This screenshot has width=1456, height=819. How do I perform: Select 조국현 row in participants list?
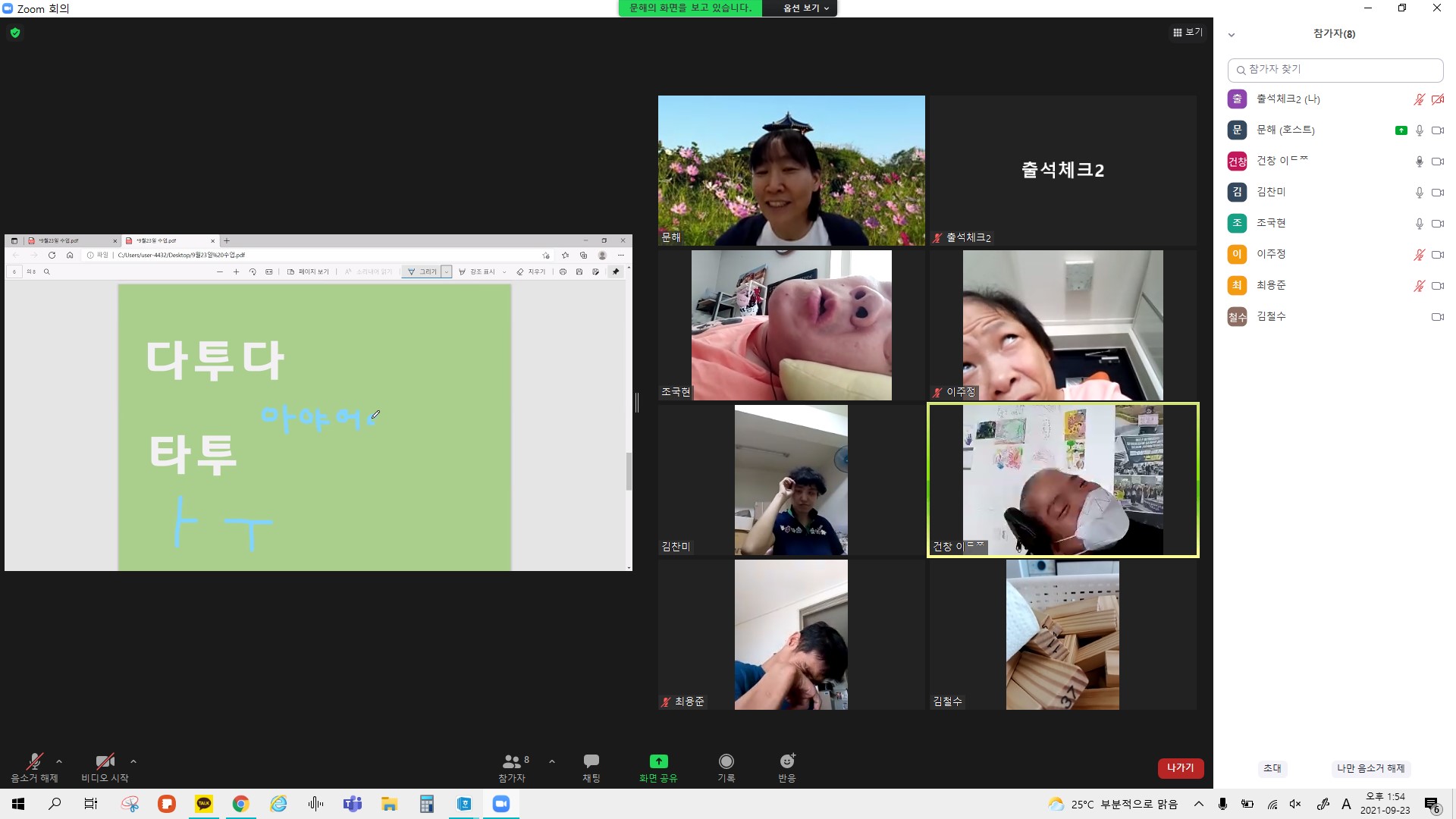[x=1335, y=223]
